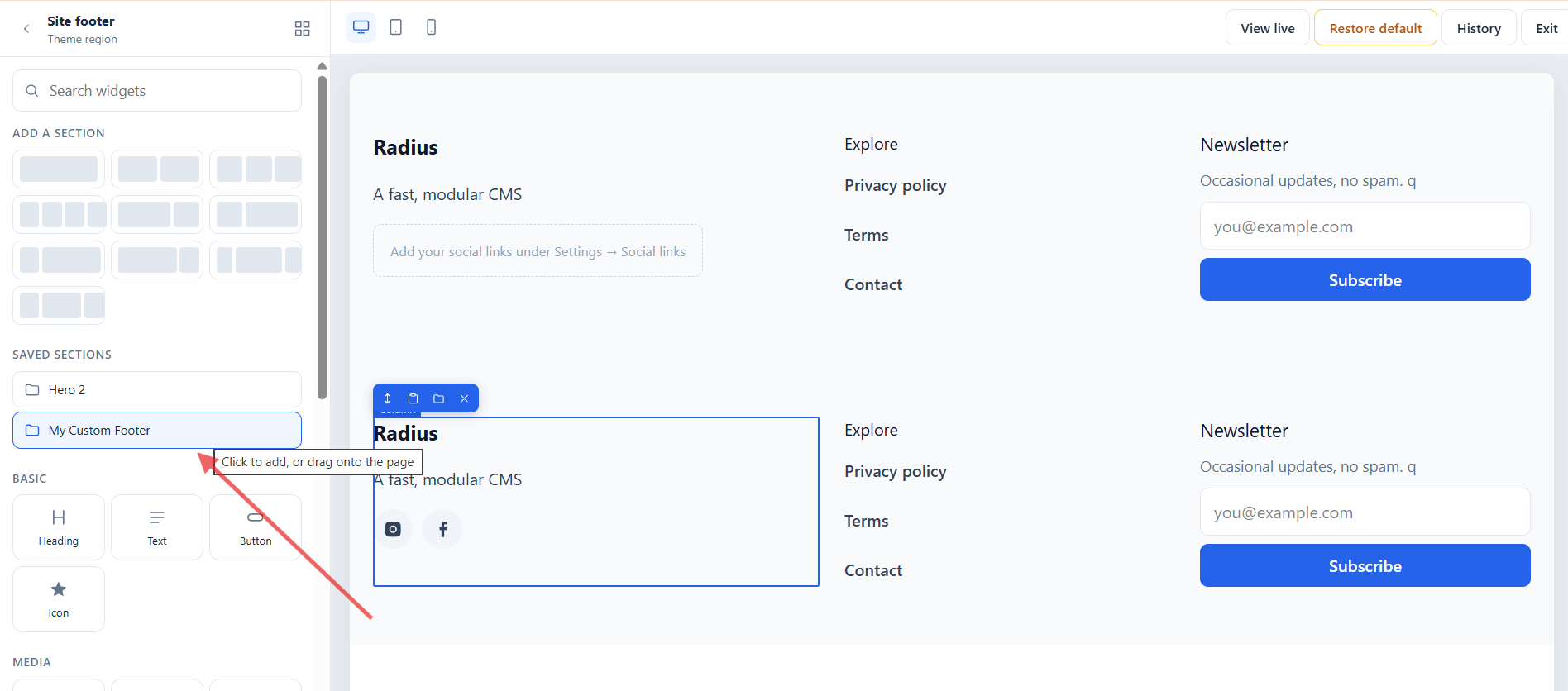The height and width of the screenshot is (691, 1568).
Task: Select the 'Add your social links' placeholder box
Action: [538, 250]
